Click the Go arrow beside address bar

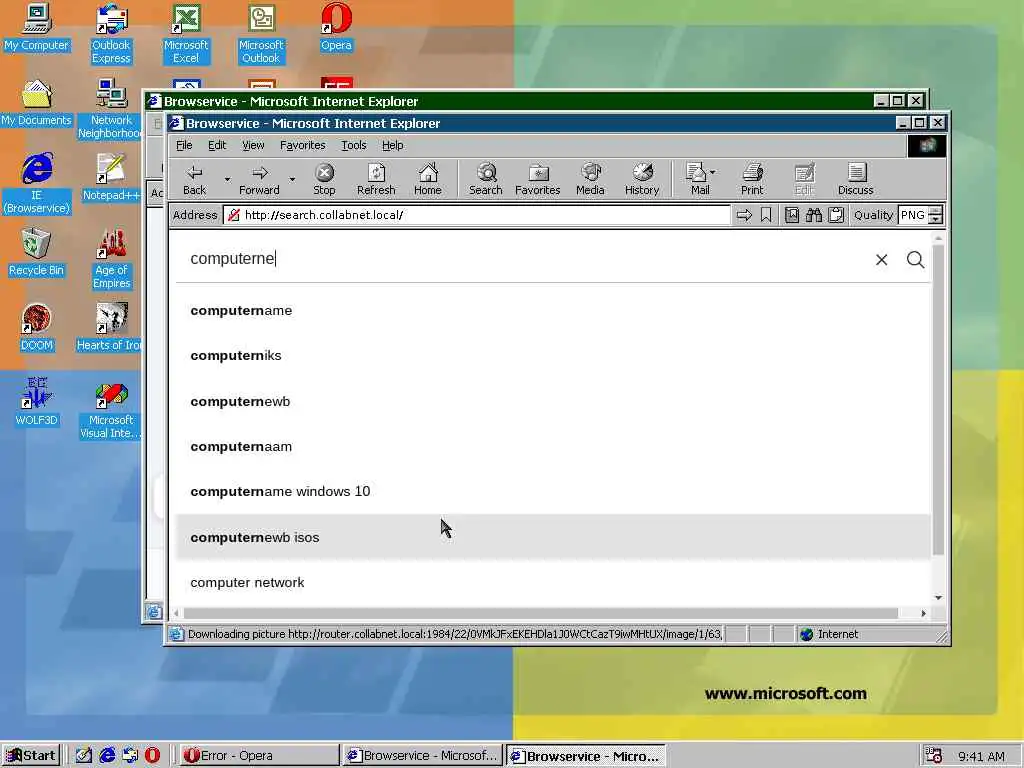pyautogui.click(x=744, y=215)
